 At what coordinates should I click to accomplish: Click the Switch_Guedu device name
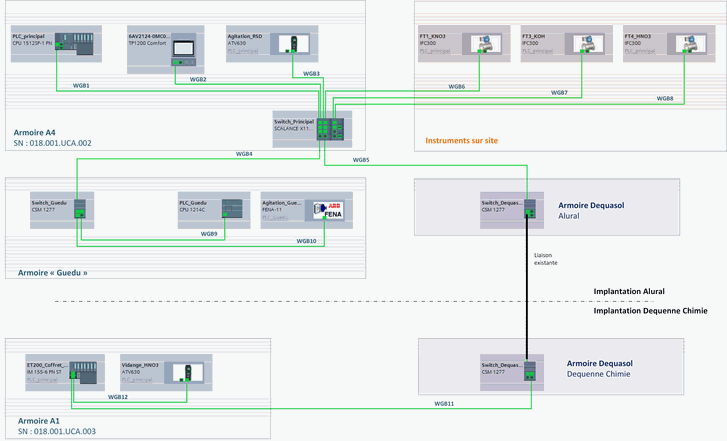click(x=49, y=203)
